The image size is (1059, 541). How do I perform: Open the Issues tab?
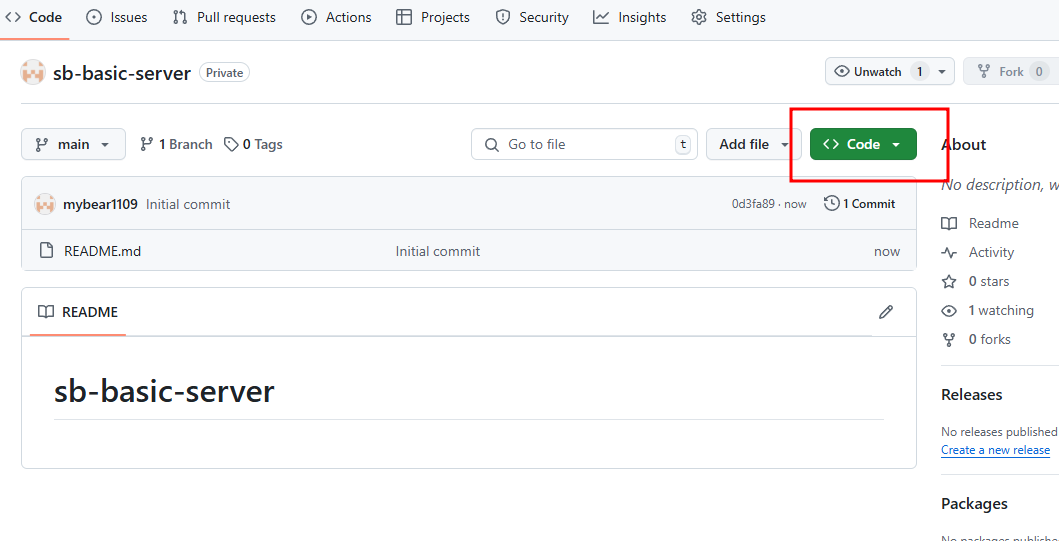pyautogui.click(x=116, y=18)
